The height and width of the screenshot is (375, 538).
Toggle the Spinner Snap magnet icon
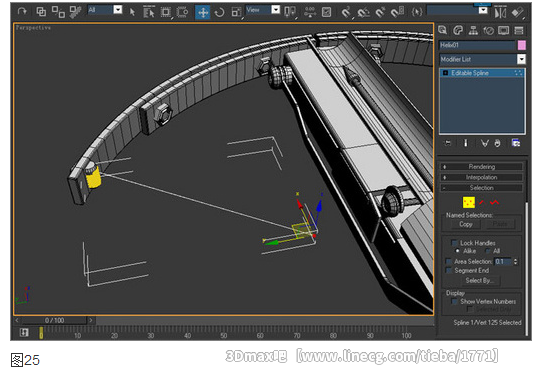click(398, 12)
